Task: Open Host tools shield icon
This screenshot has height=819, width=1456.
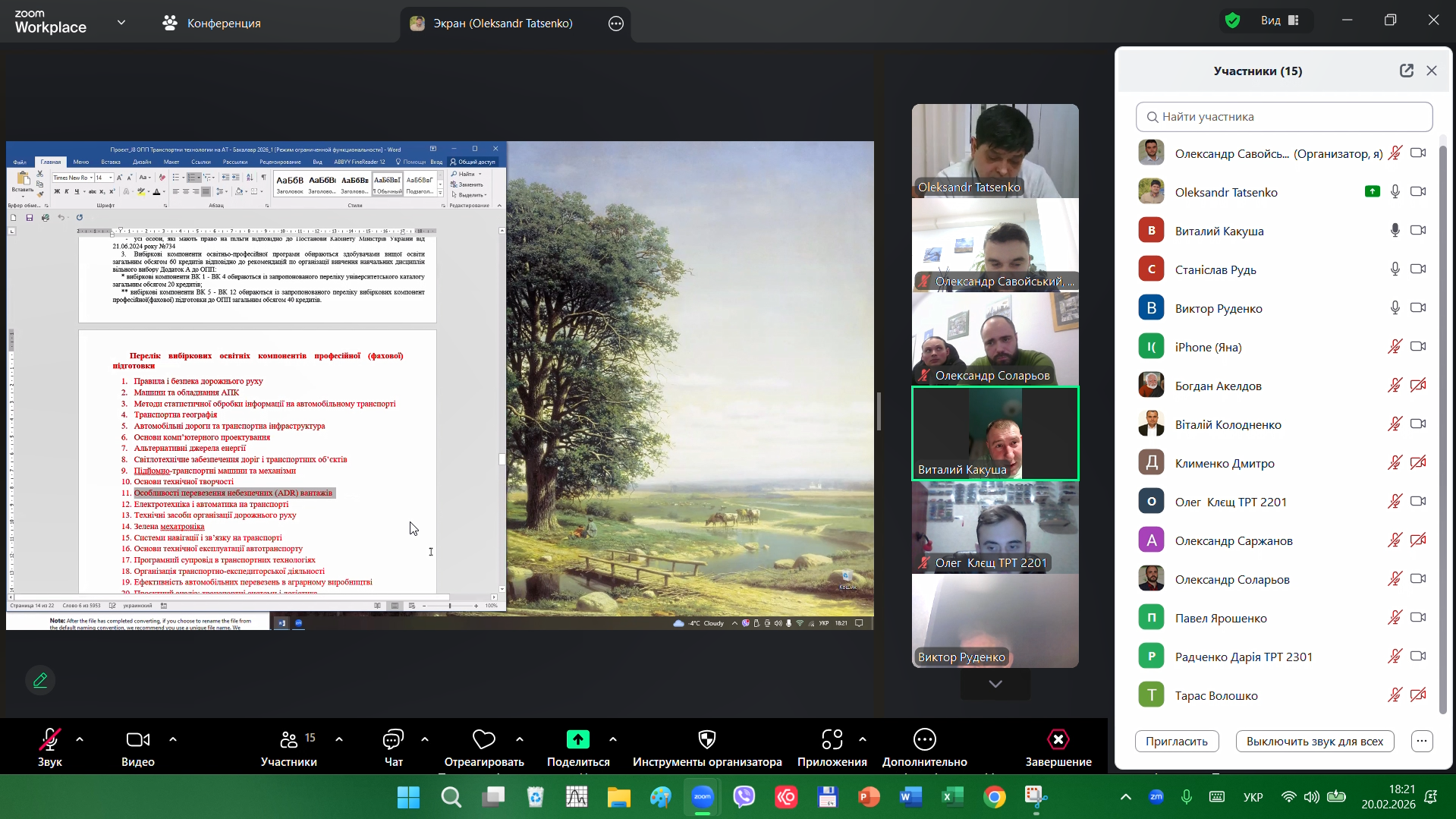Action: [706, 739]
